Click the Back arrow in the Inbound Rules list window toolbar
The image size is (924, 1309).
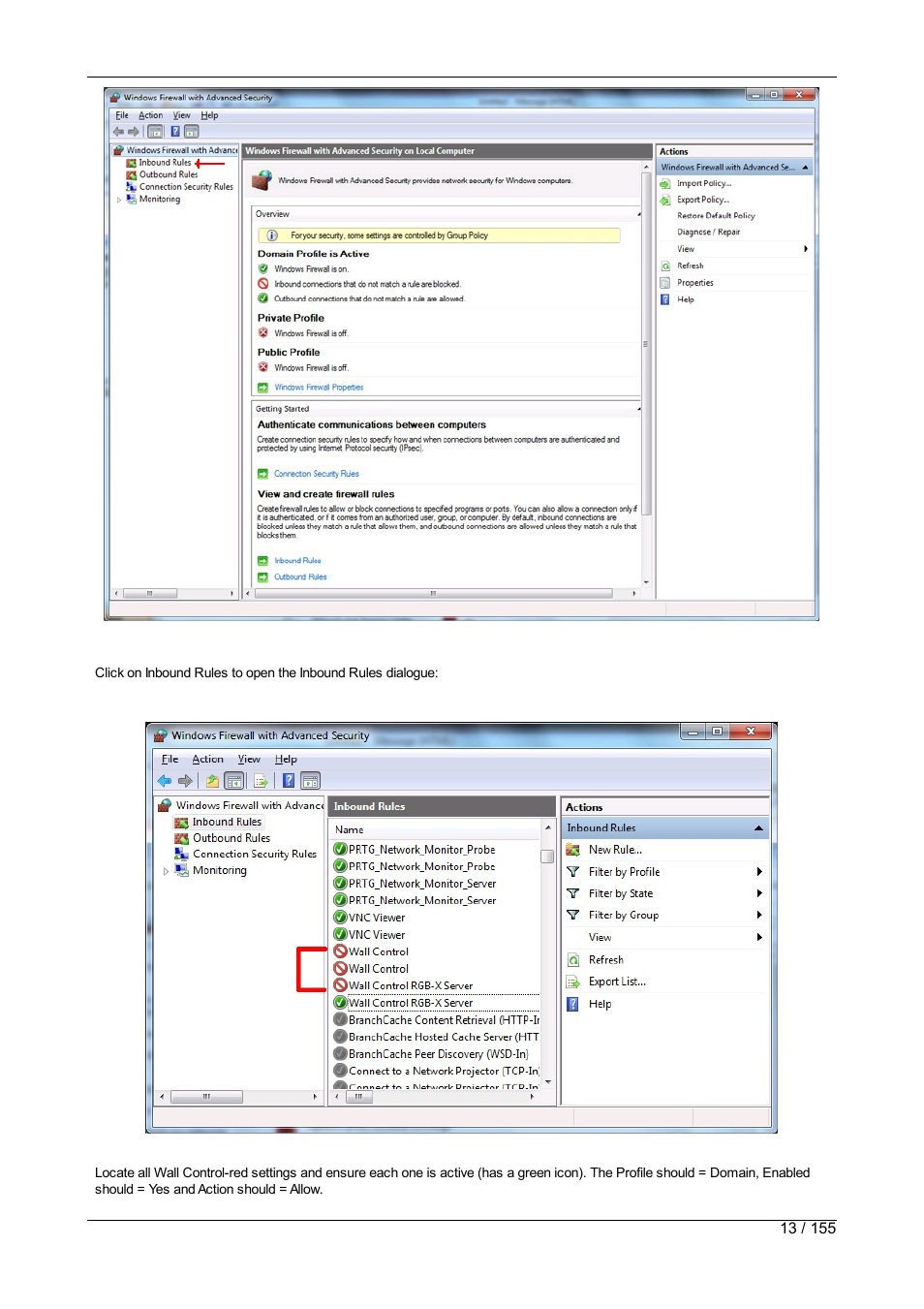tap(165, 781)
